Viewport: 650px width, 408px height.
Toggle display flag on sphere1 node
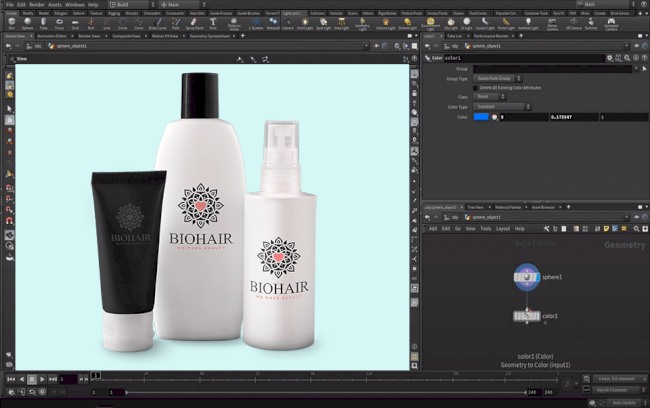click(x=537, y=277)
